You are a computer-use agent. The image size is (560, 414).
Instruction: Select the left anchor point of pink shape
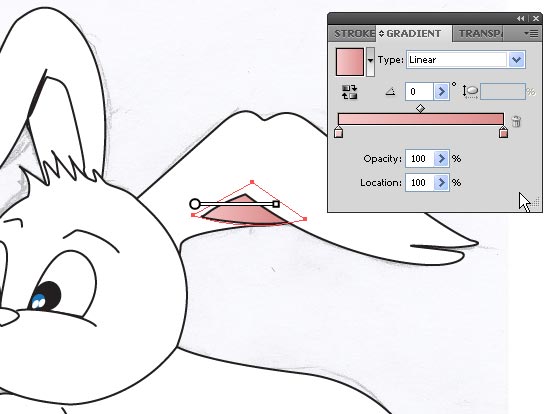point(193,215)
